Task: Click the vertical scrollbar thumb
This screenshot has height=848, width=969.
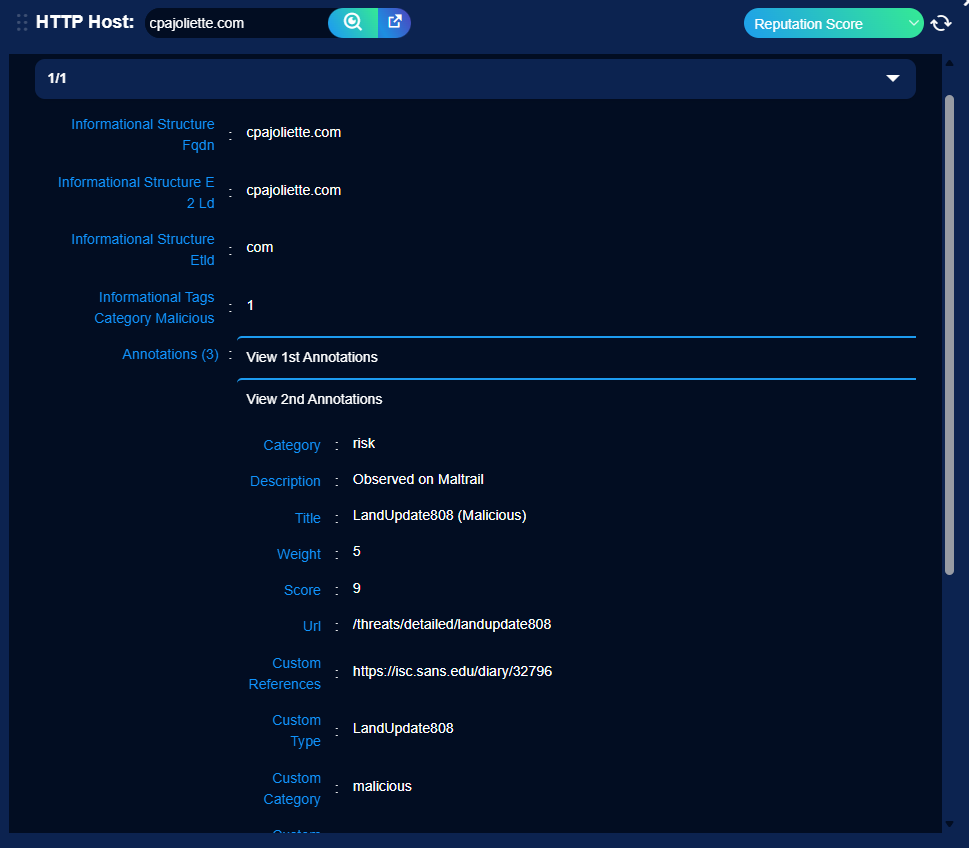Action: tap(949, 335)
